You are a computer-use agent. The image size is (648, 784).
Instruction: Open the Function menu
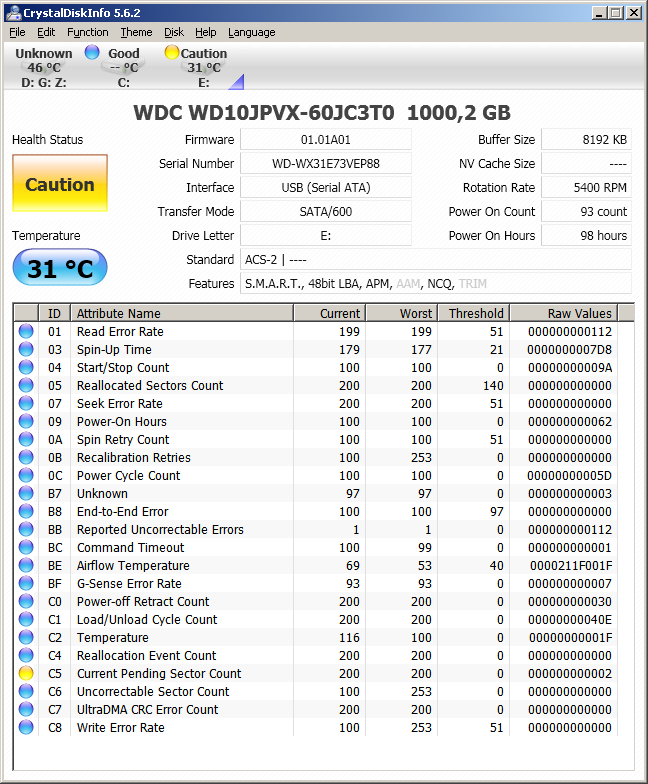click(x=88, y=32)
